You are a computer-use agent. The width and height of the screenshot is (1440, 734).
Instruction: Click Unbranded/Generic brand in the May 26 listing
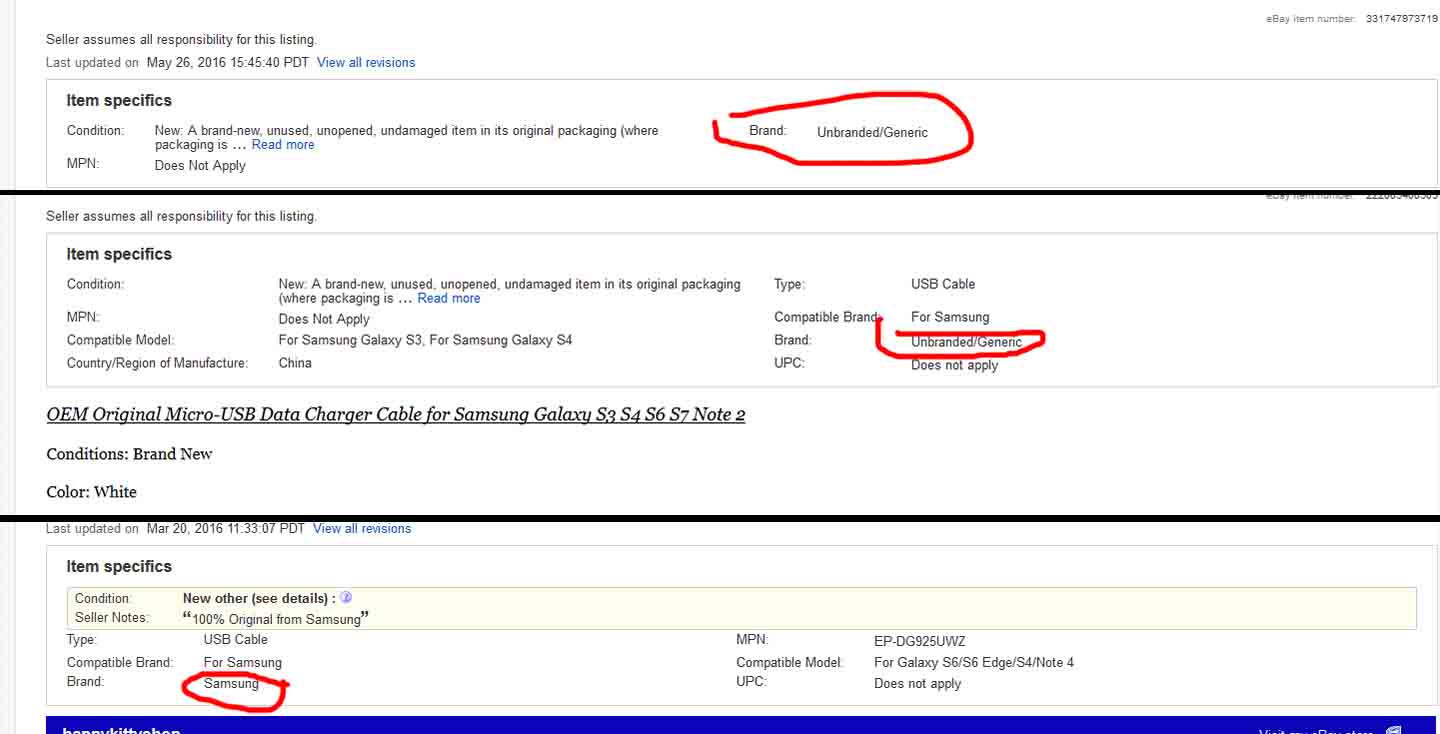872,132
